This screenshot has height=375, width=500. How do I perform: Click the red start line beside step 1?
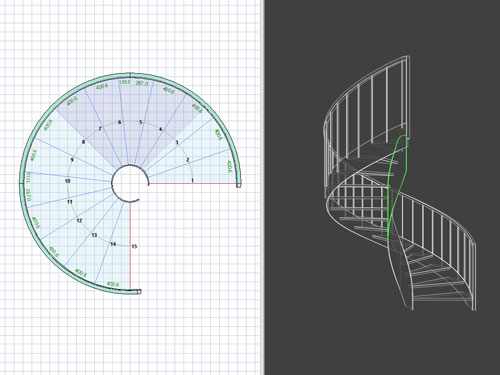point(193,183)
